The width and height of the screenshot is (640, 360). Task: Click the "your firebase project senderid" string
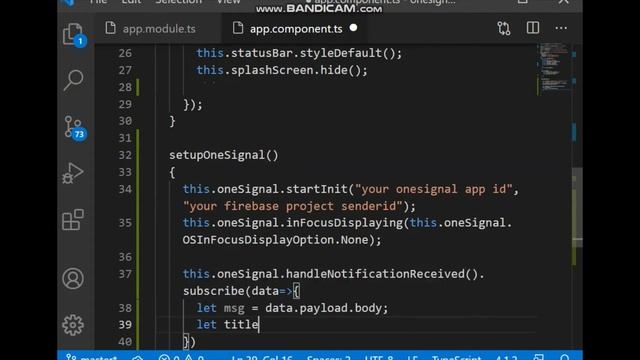coord(293,206)
